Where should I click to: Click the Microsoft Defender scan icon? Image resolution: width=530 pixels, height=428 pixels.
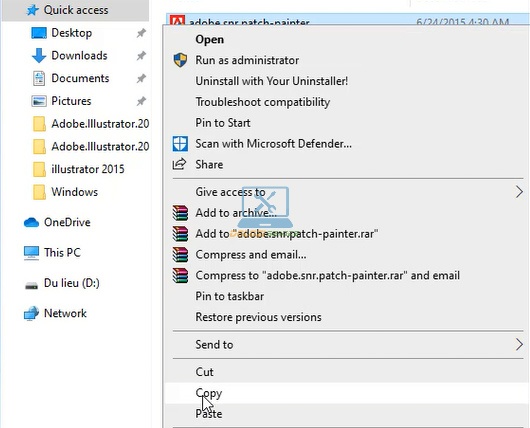180,144
